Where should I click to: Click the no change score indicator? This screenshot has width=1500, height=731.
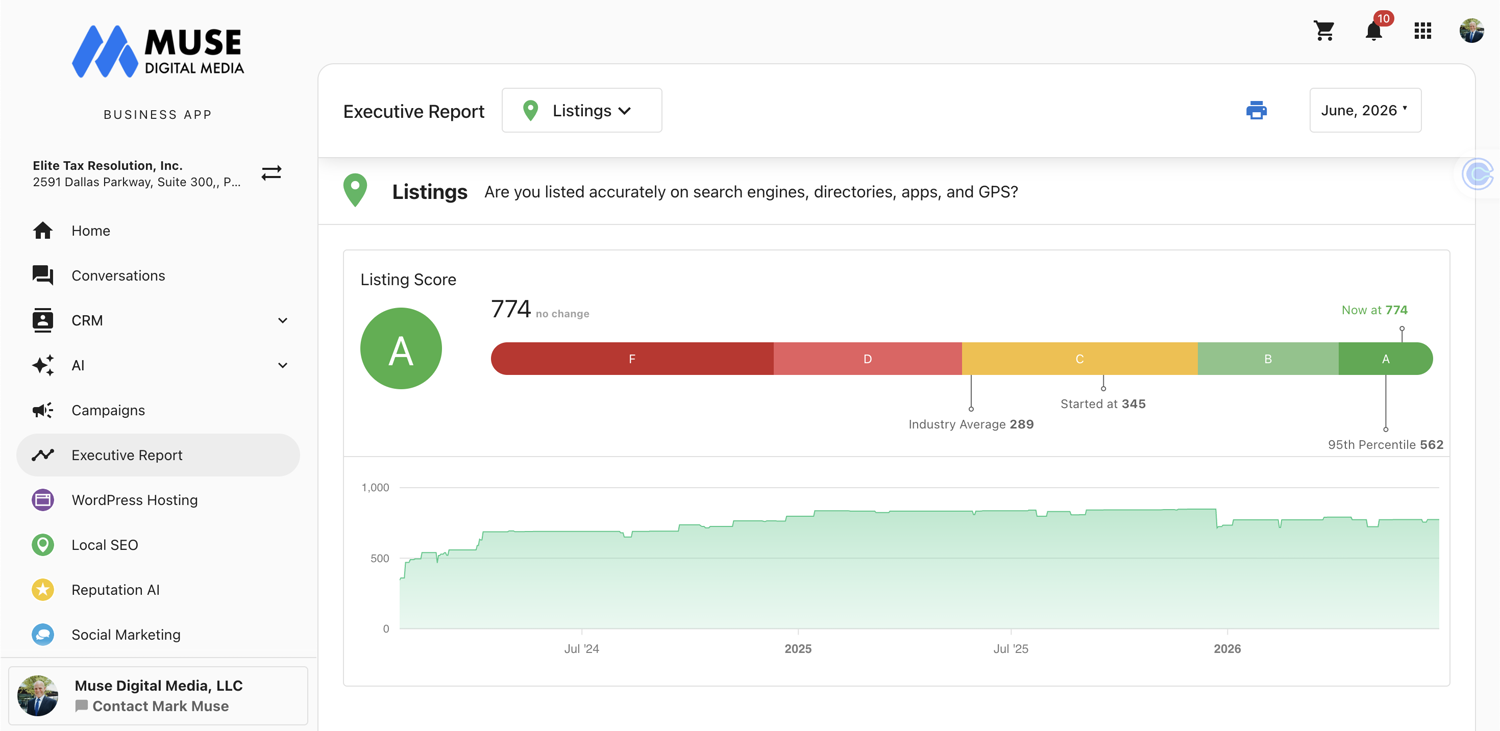point(562,314)
